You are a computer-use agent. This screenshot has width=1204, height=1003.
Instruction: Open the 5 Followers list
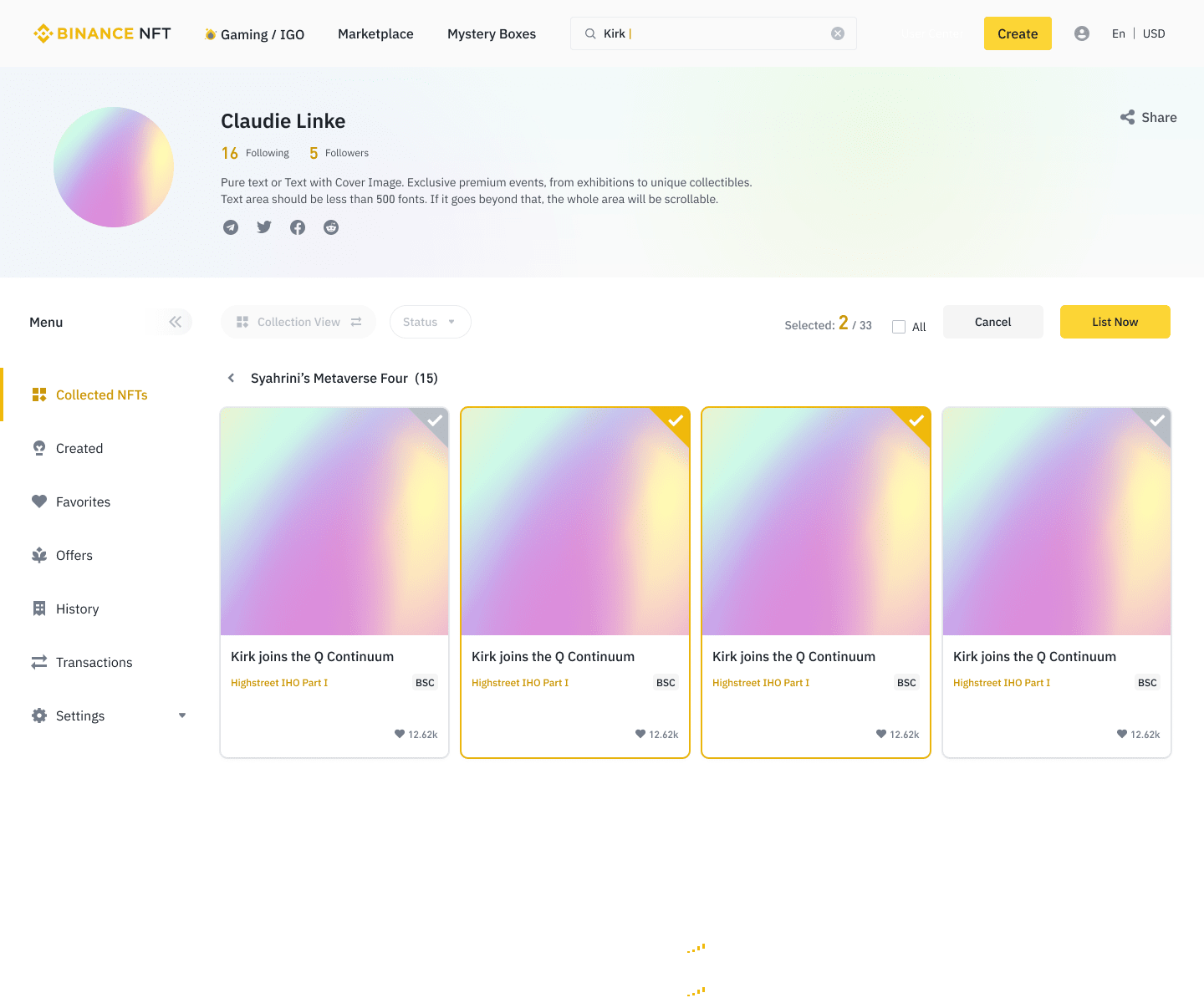[x=339, y=153]
